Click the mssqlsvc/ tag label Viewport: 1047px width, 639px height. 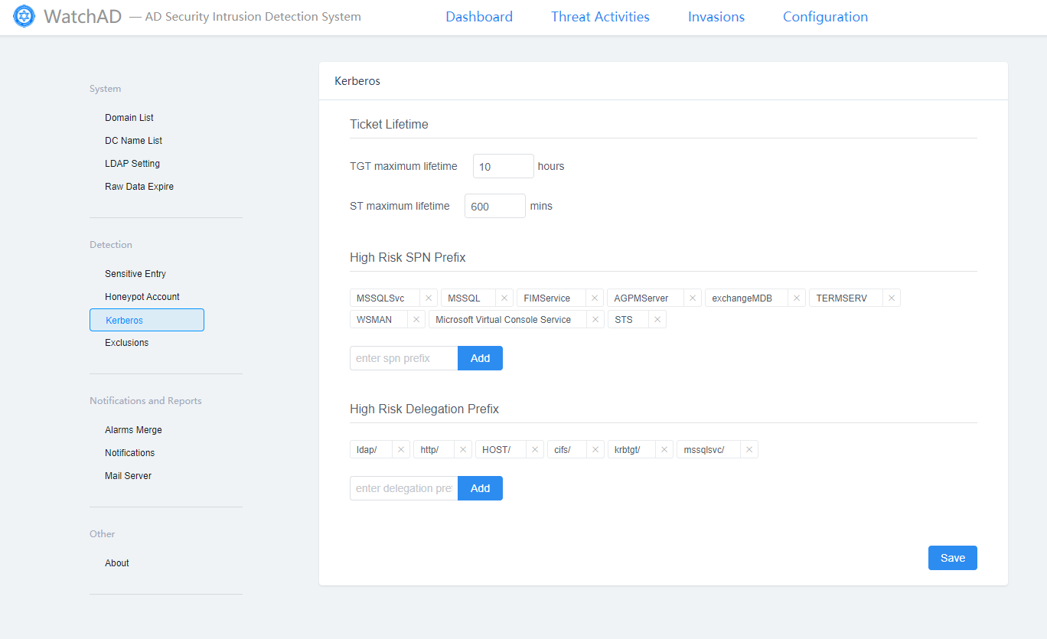coord(704,449)
